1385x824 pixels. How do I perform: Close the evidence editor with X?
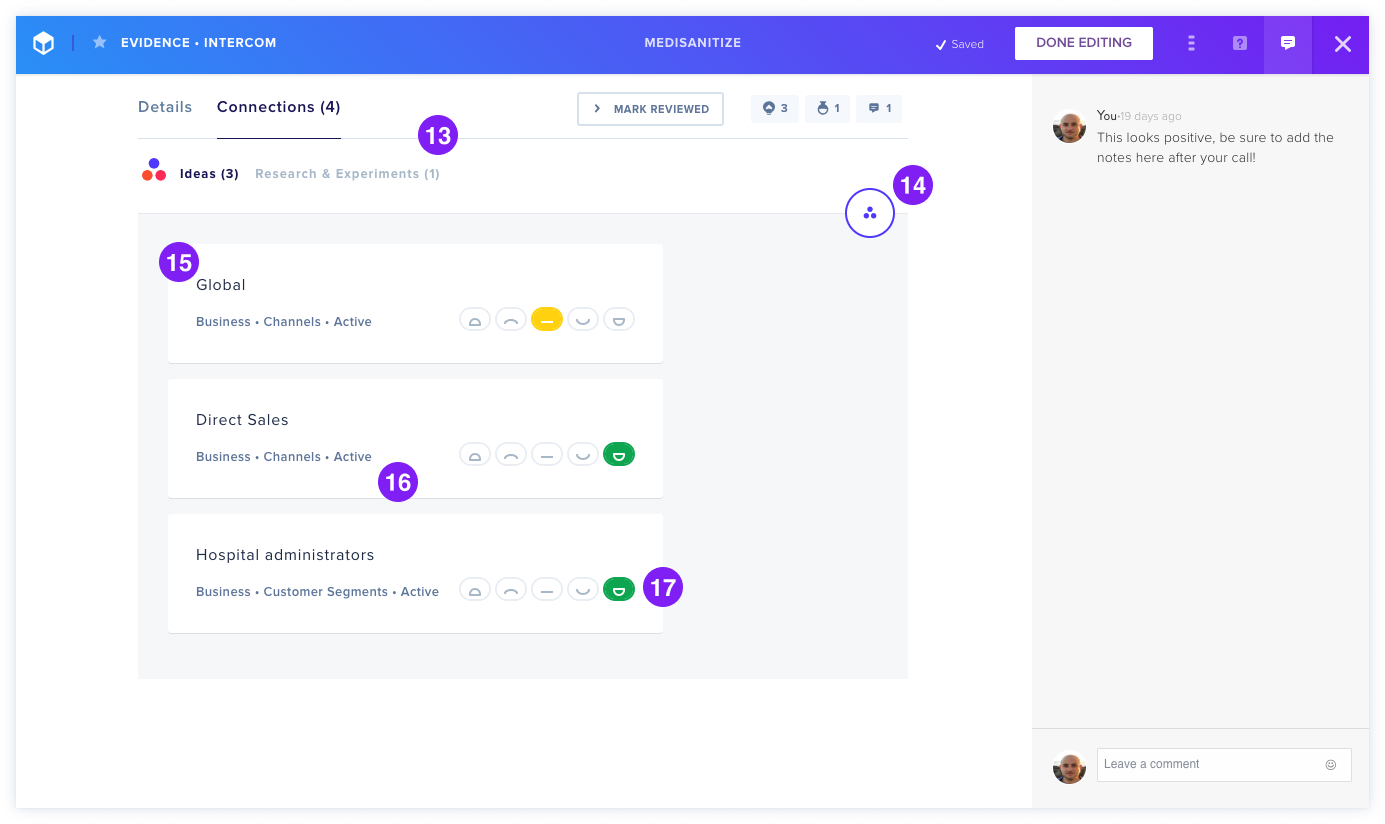1343,43
